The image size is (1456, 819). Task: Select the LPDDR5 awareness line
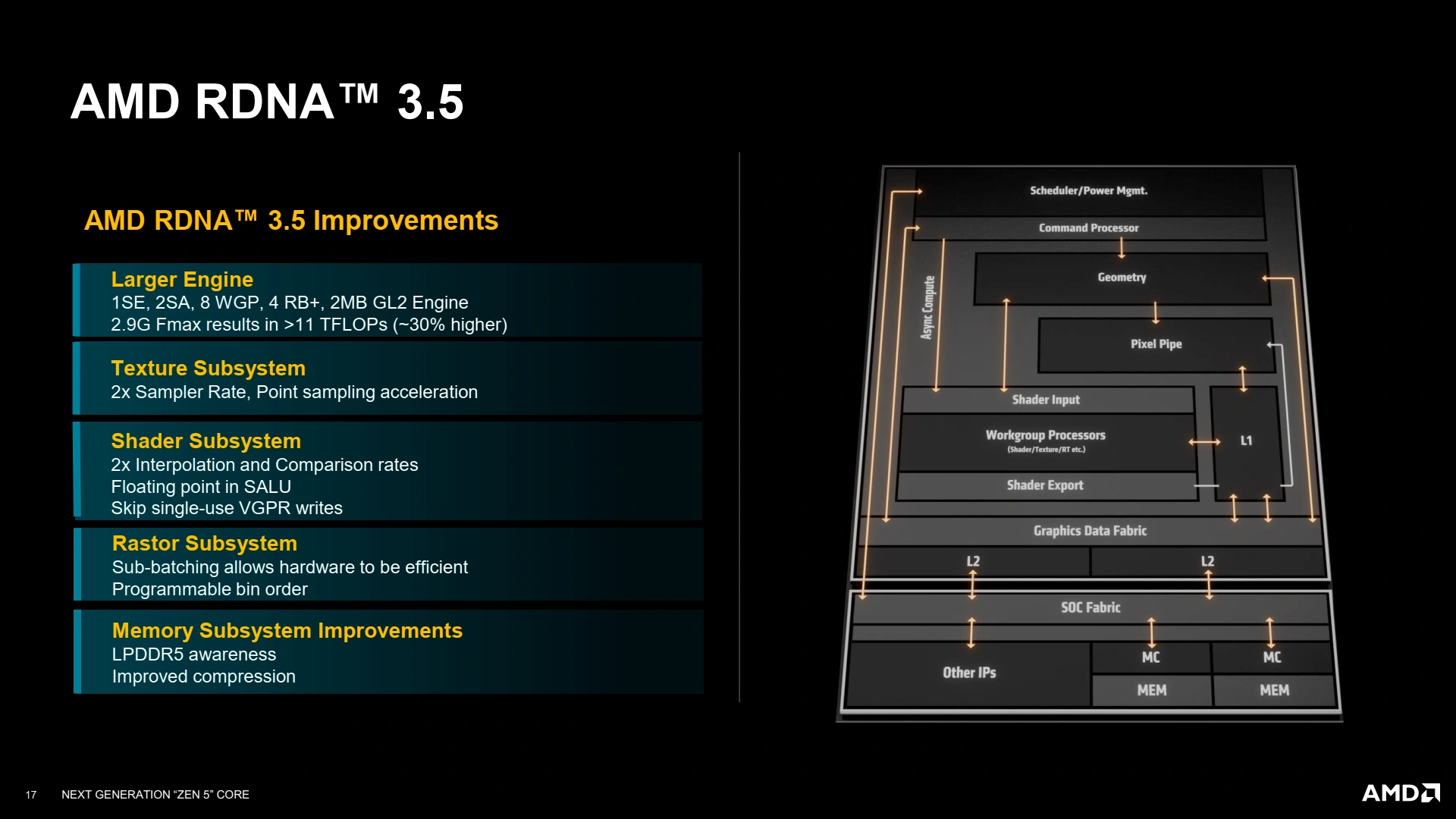point(194,654)
